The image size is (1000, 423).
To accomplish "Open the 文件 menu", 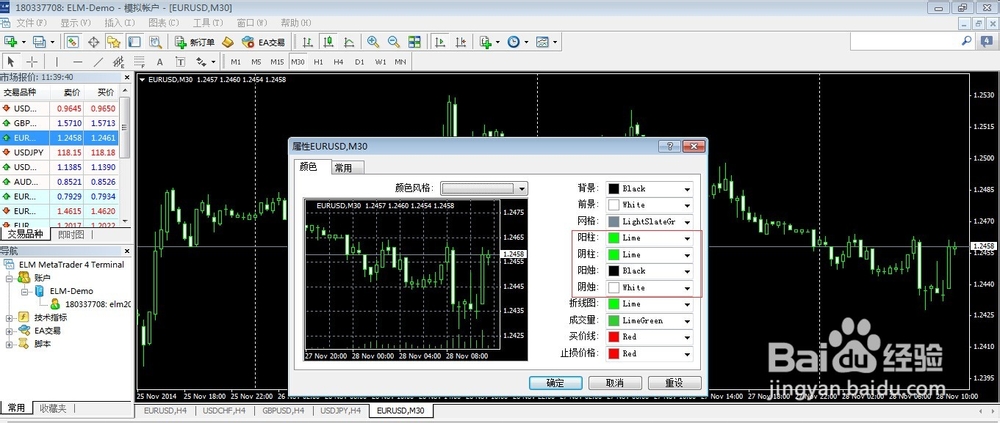I will pyautogui.click(x=32, y=23).
